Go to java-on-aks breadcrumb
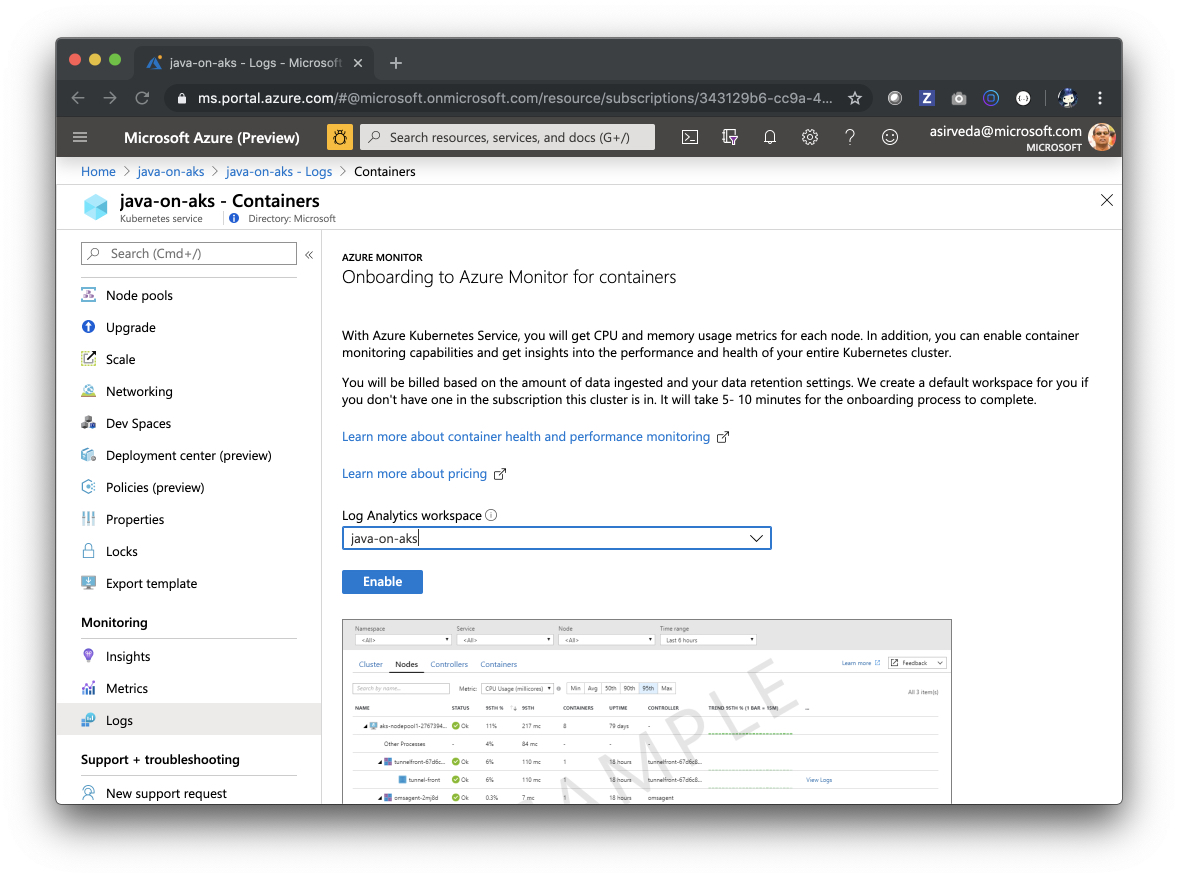Image resolution: width=1178 pixels, height=878 pixels. click(x=171, y=172)
